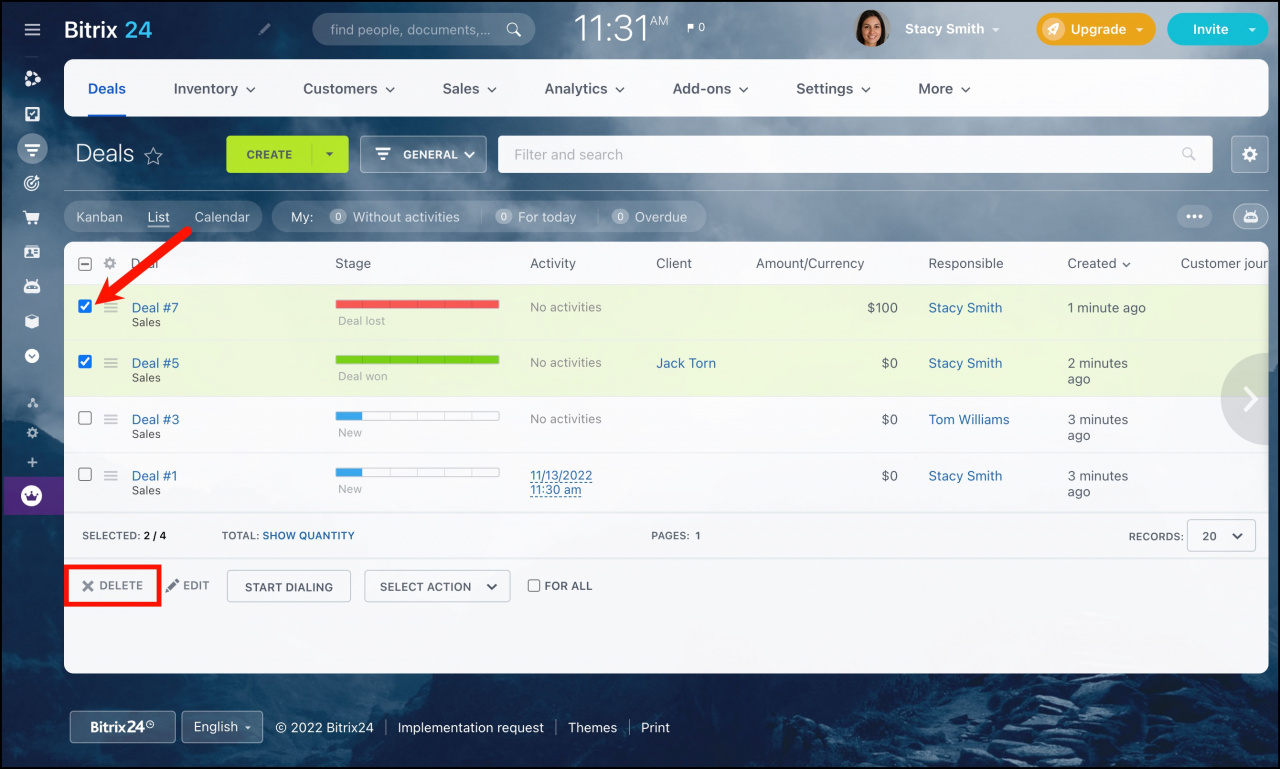Check the Deal #1 checkbox
Viewport: 1280px width, 769px height.
point(85,474)
